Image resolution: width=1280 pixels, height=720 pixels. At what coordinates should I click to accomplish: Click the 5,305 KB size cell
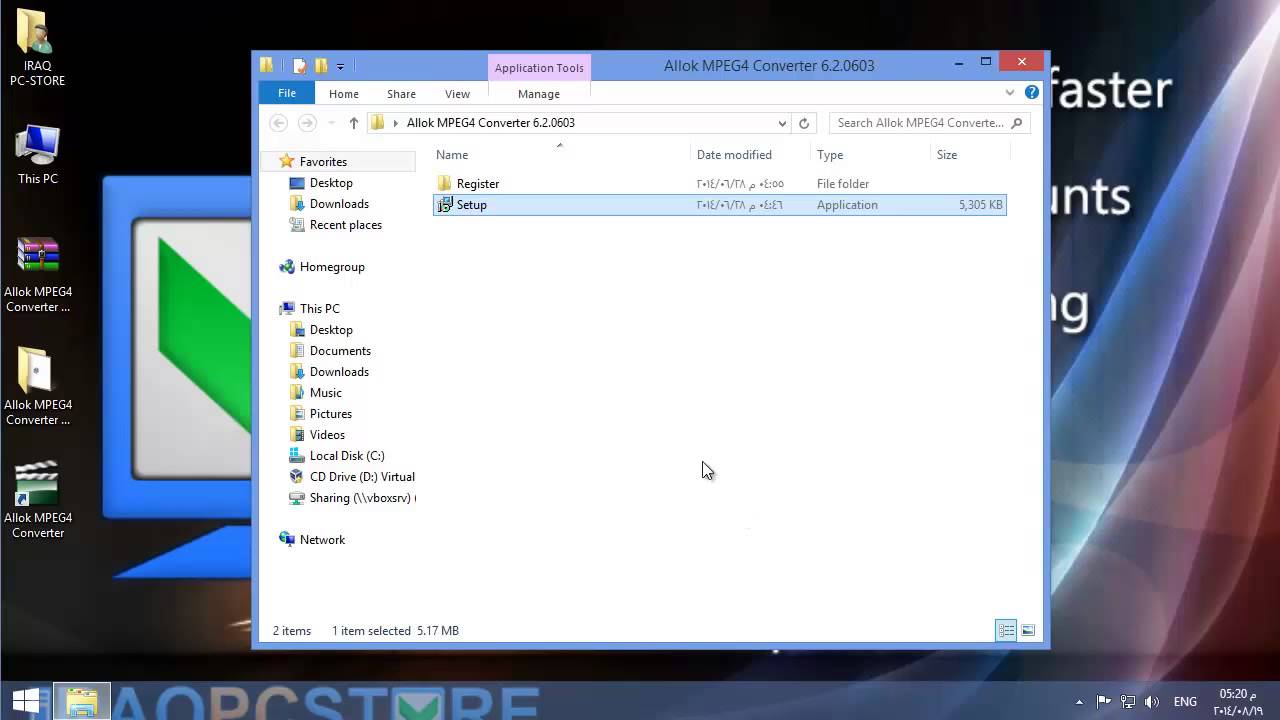point(980,205)
